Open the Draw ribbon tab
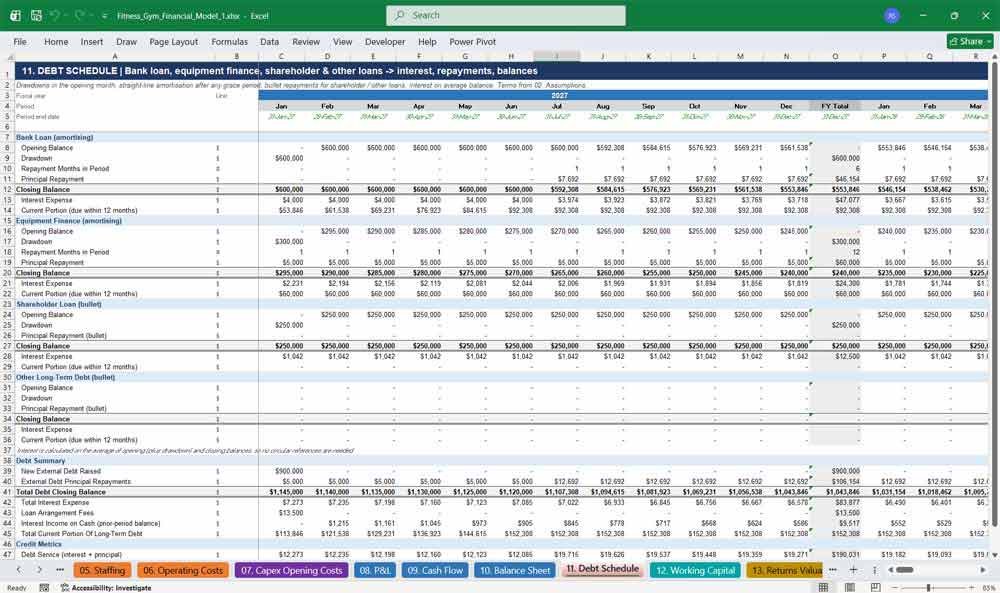Screen dimensions: 1000x593 126,41
